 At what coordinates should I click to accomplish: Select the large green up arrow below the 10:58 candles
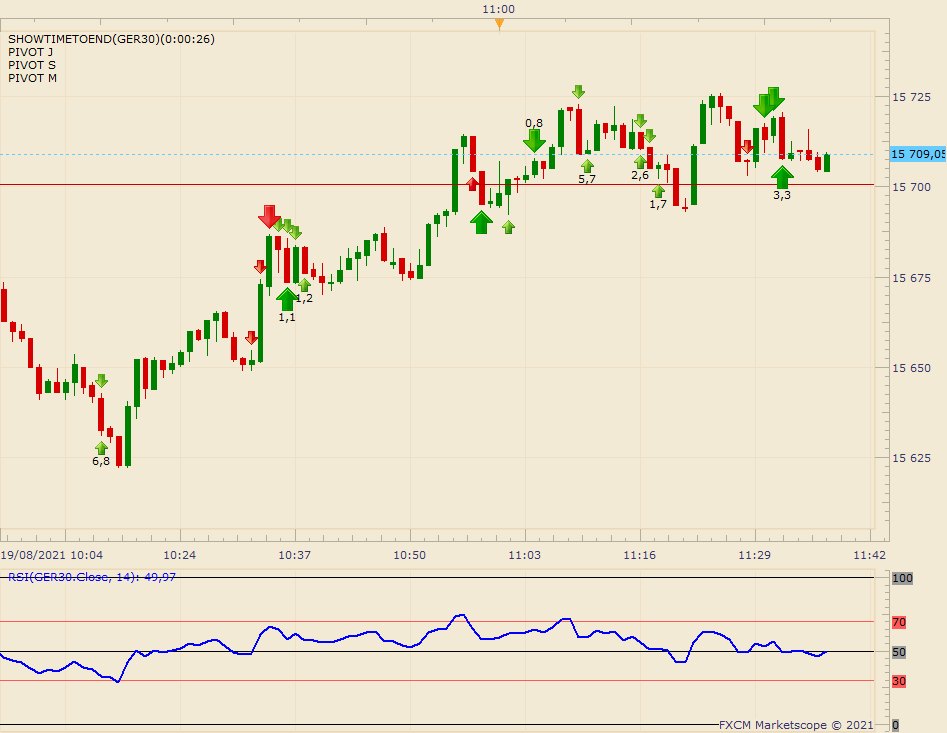(481, 222)
